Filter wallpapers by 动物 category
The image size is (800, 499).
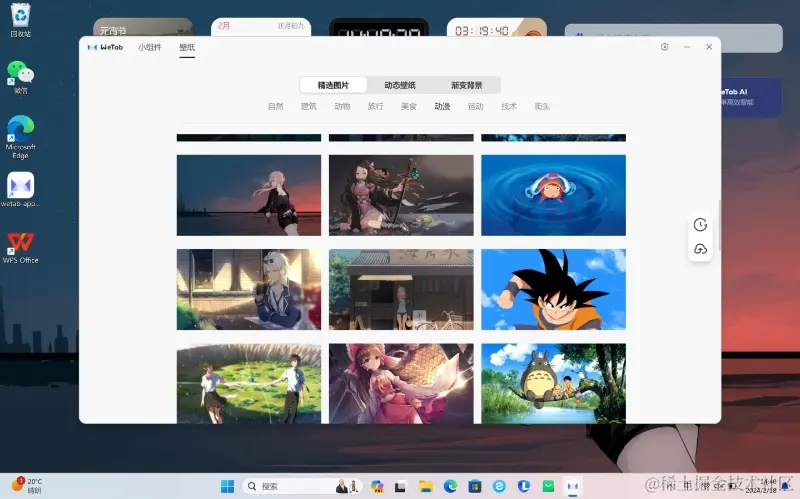(x=342, y=106)
